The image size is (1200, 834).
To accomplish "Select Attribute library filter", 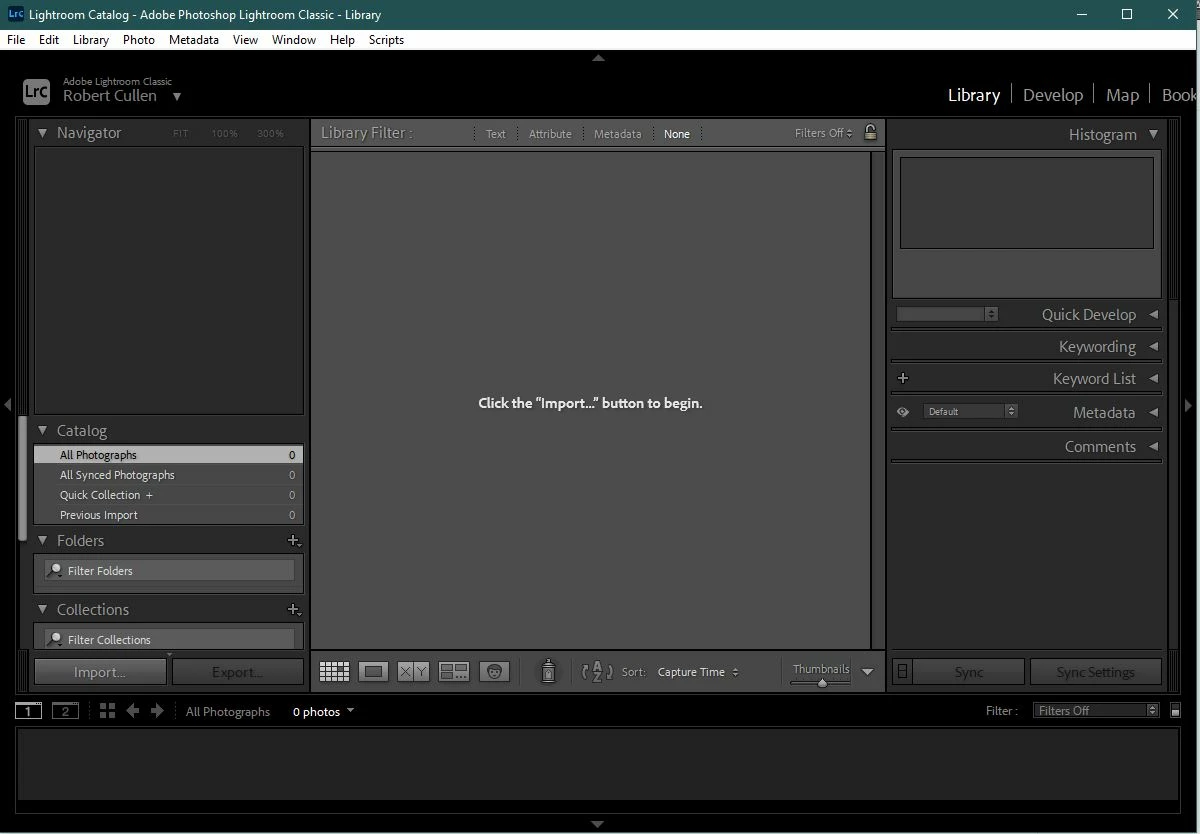I will tap(550, 133).
